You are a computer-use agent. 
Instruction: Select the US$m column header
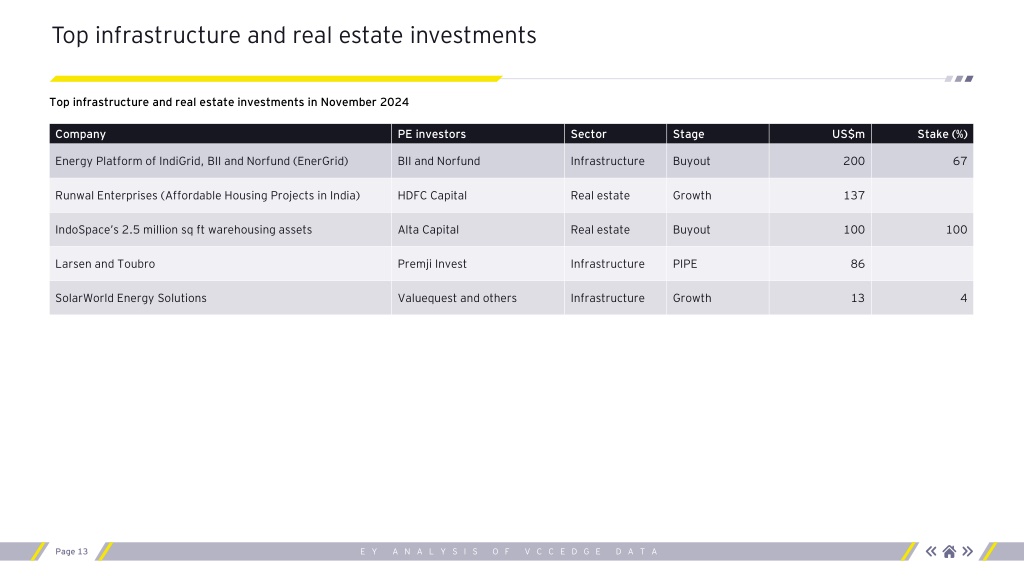pos(820,134)
